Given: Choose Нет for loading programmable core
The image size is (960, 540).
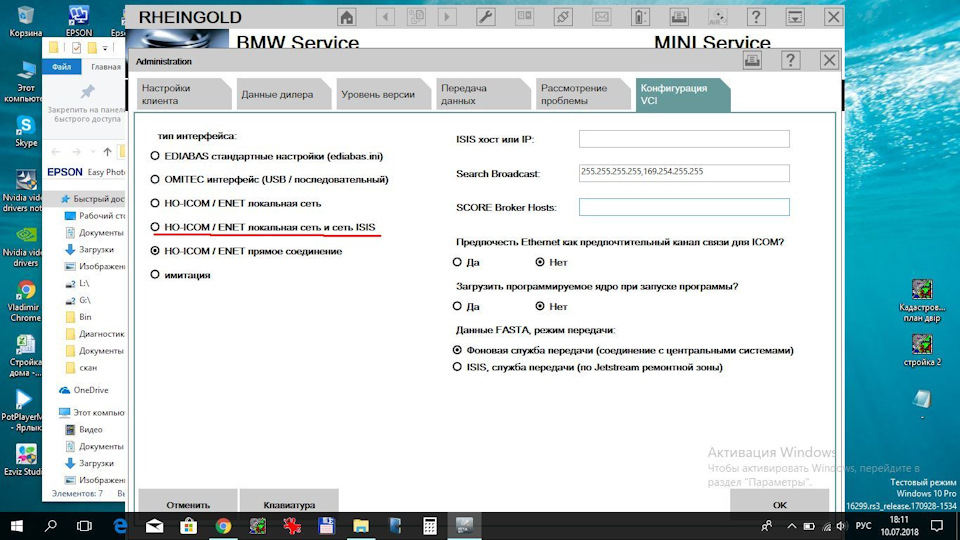Looking at the screenshot, I should pos(540,306).
